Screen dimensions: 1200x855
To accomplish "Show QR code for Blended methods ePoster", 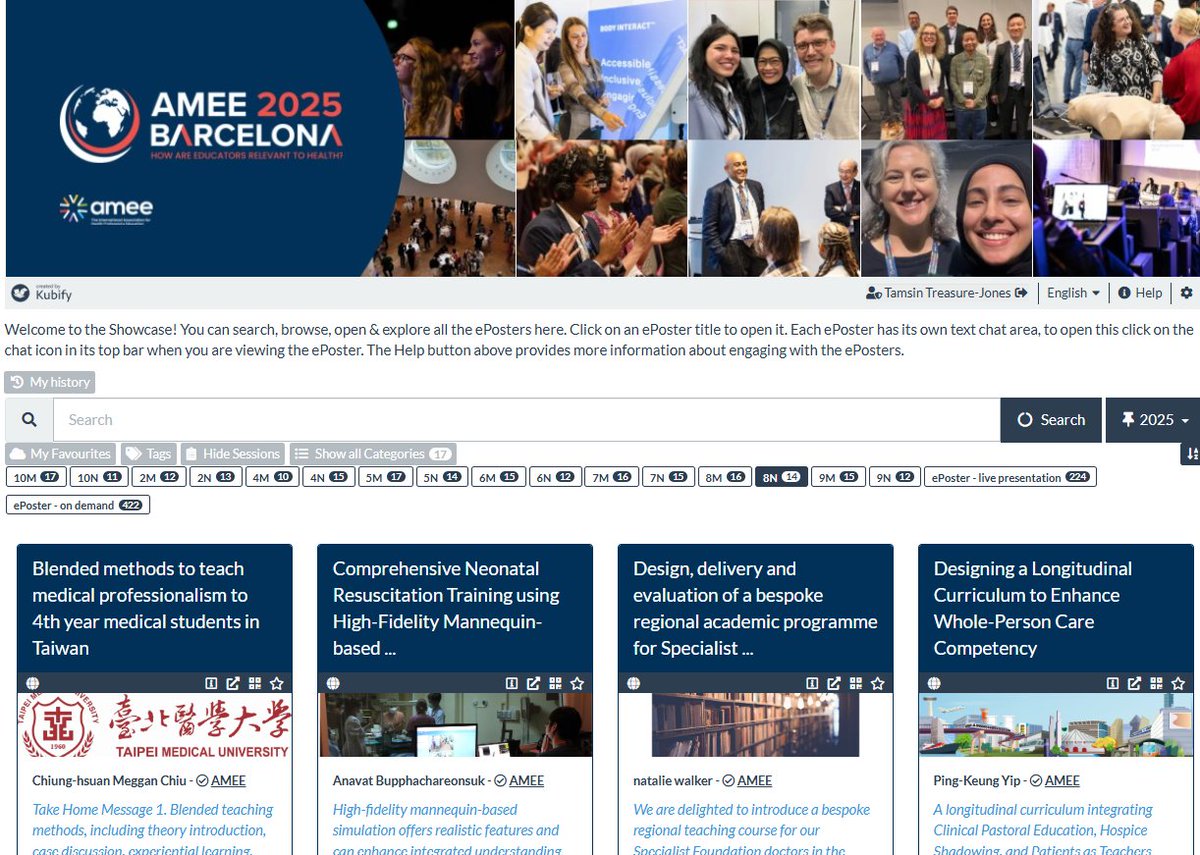I will (255, 683).
